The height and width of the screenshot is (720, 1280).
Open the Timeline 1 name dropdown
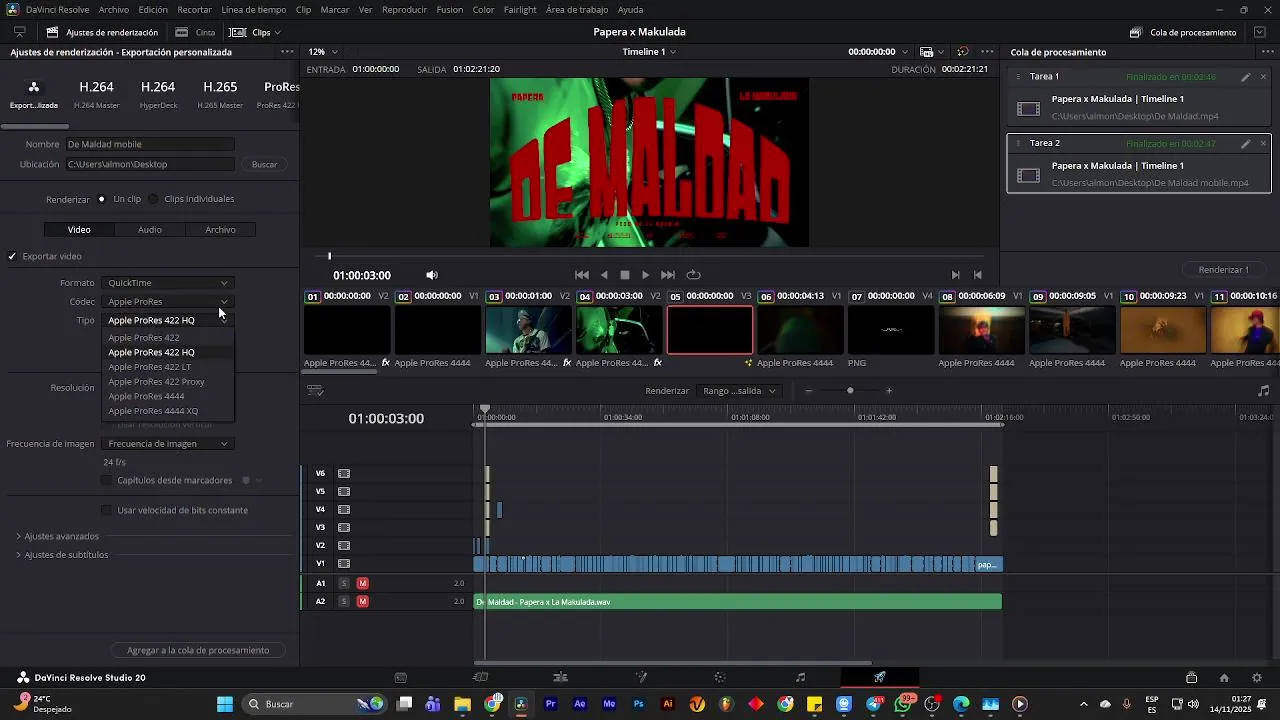649,51
